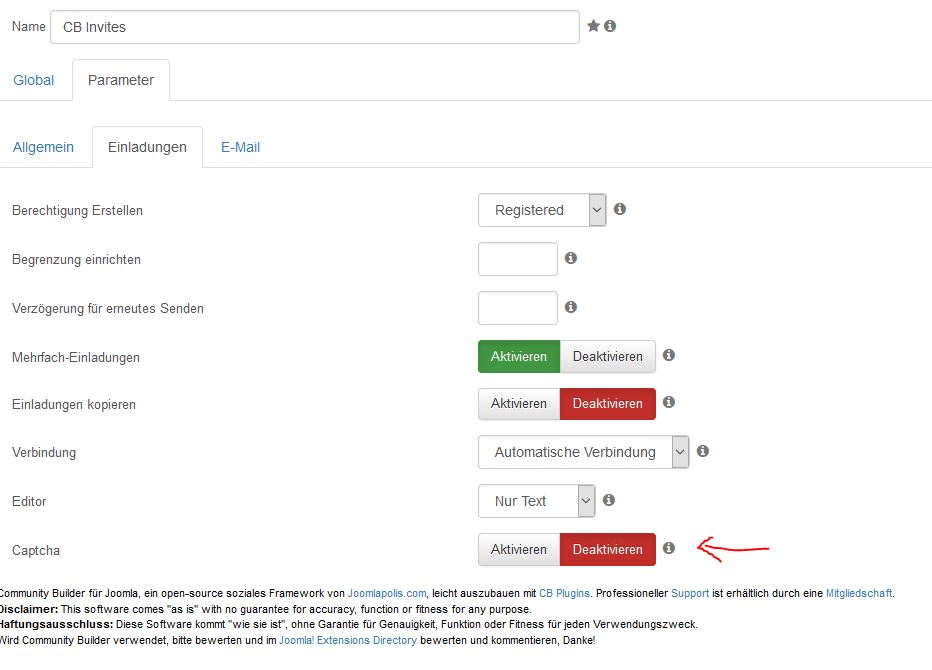932x670 pixels.
Task: Show info for Einladungen kopieren
Action: coord(669,402)
